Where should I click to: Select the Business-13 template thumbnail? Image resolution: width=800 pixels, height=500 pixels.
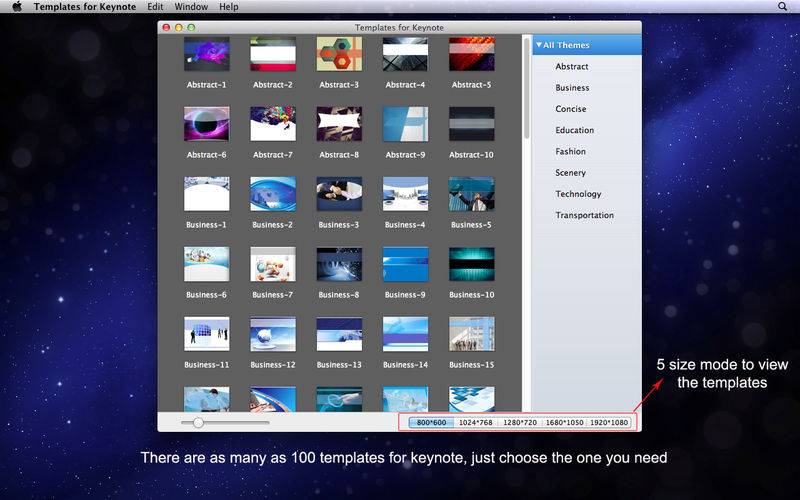point(339,334)
